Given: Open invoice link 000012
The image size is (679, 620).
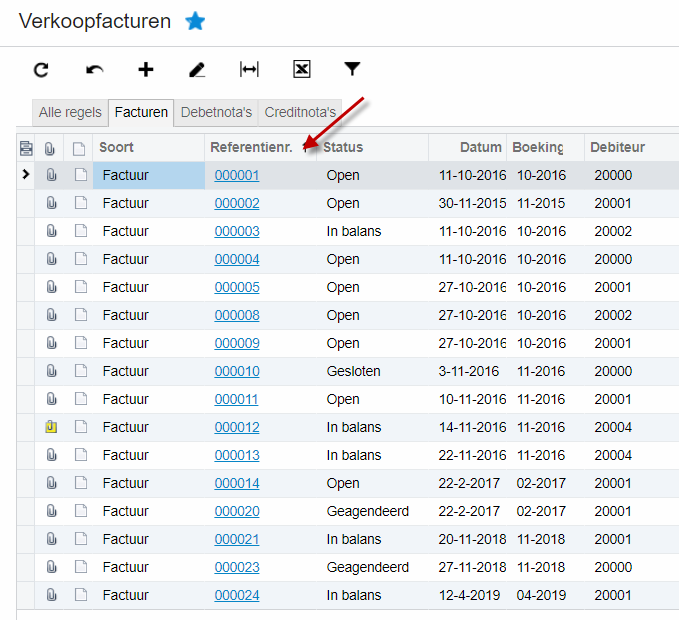Looking at the screenshot, I should [237, 427].
